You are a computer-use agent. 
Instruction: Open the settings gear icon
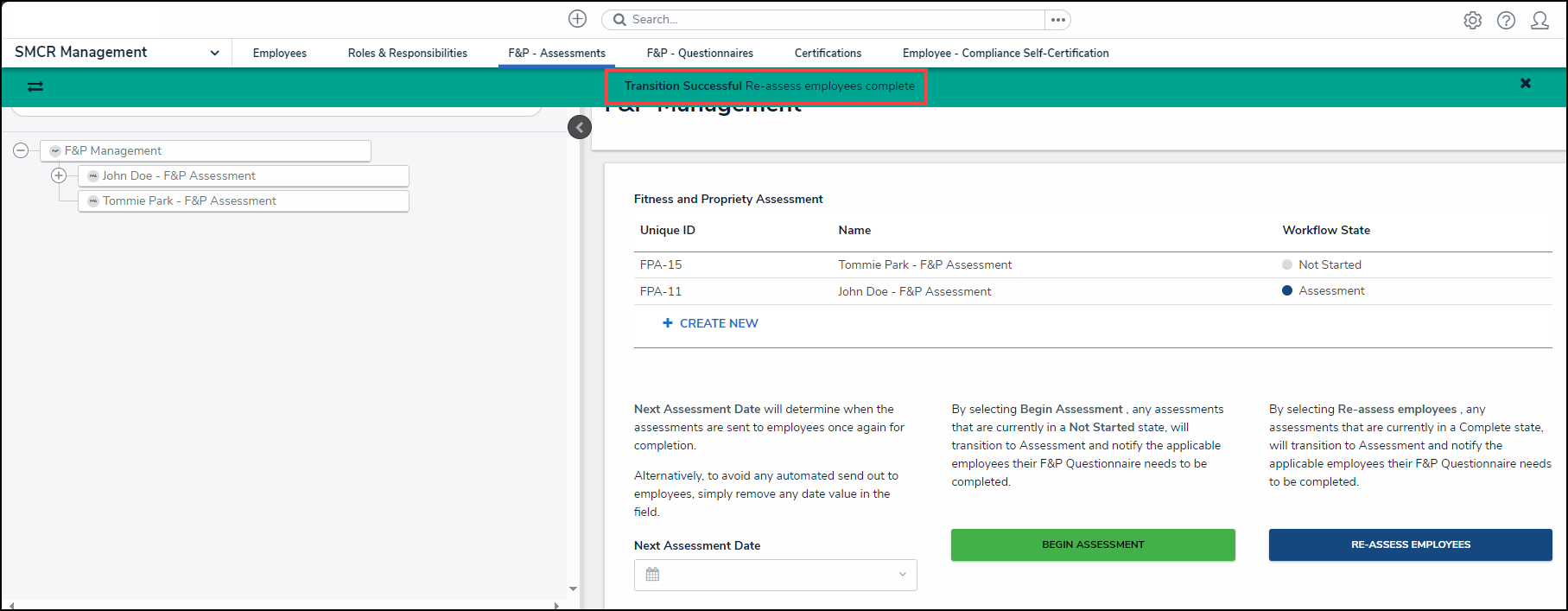[x=1472, y=20]
